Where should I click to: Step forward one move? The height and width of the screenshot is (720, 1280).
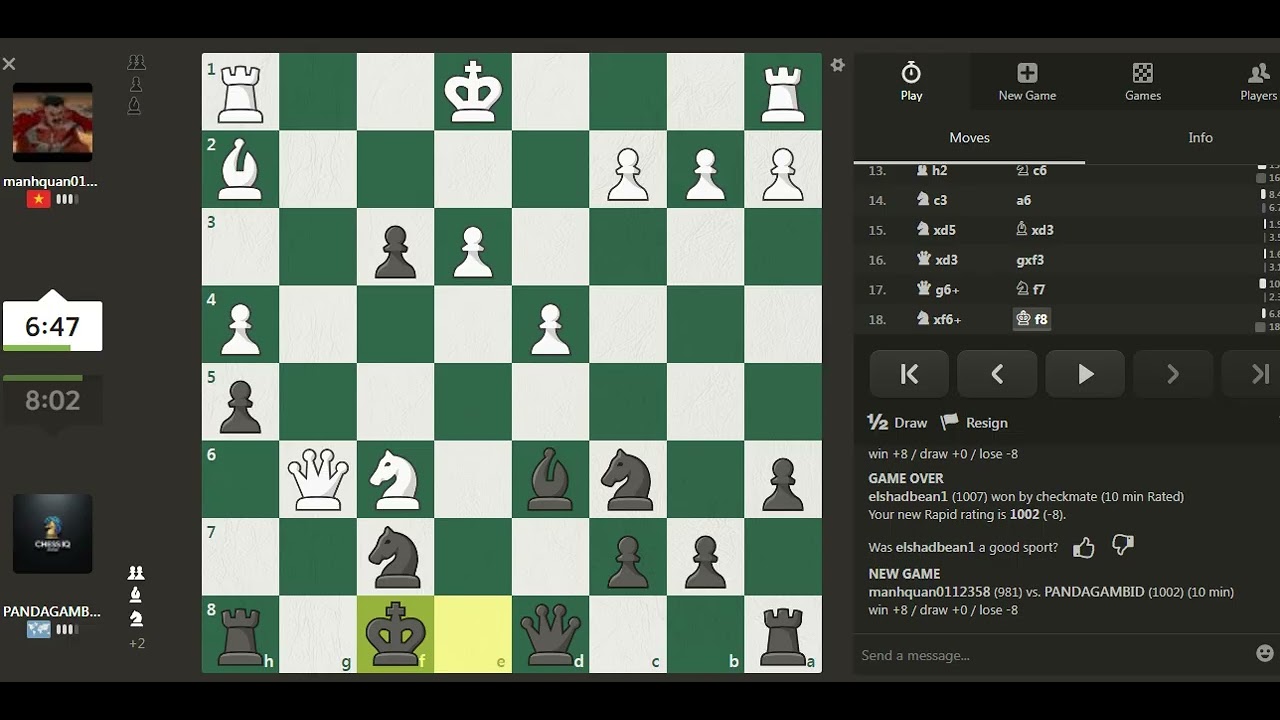coord(1173,374)
